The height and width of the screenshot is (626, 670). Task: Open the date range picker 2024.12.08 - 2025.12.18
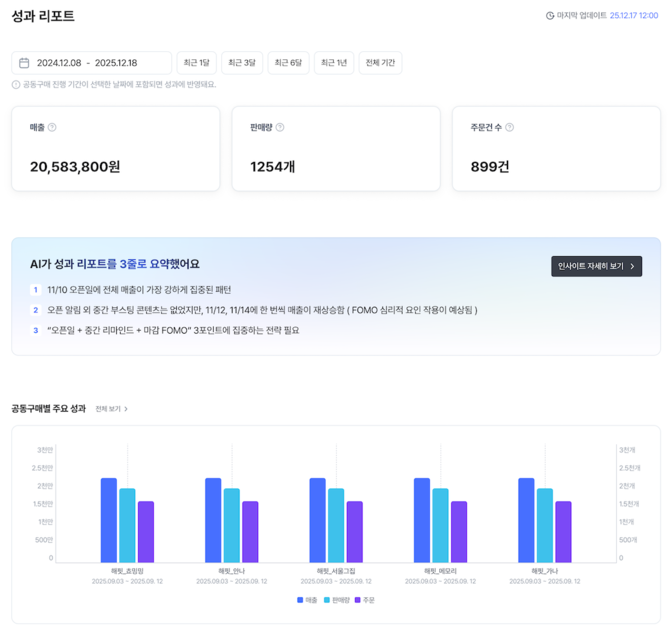click(91, 63)
